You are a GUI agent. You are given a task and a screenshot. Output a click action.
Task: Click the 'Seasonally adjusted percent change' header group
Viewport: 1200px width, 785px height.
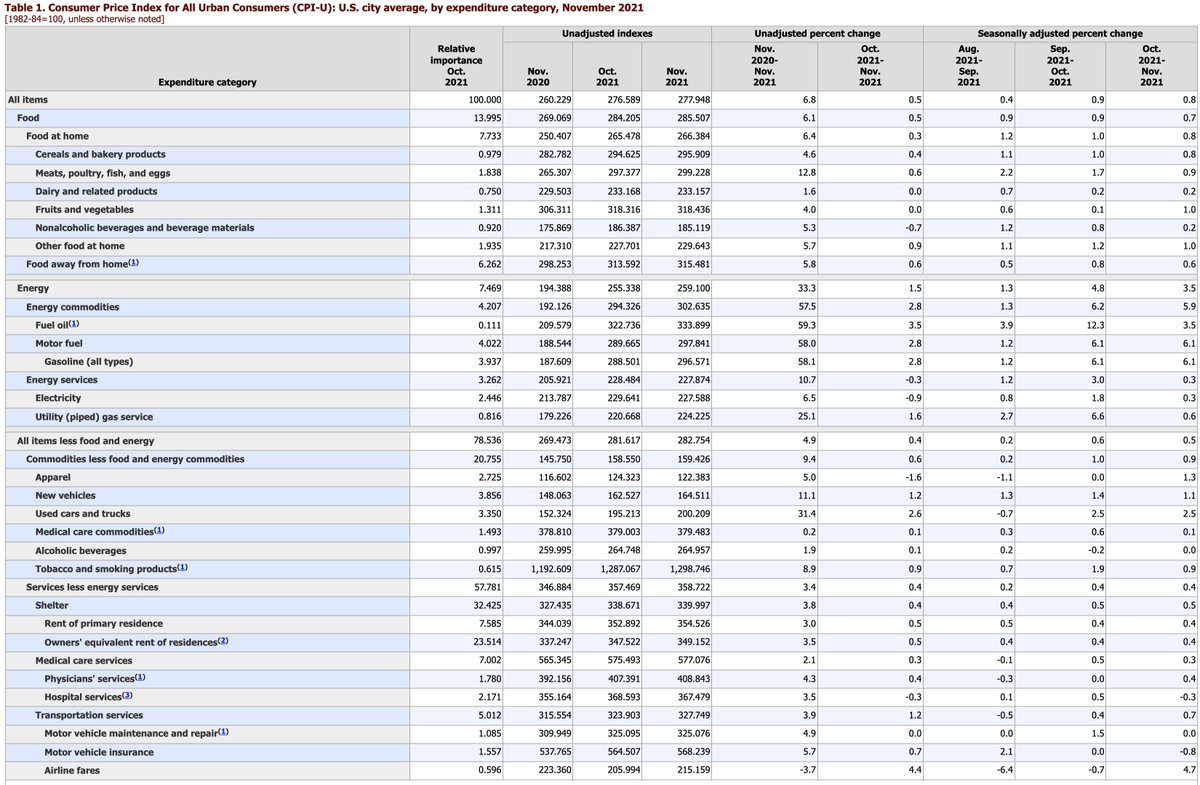click(1060, 34)
